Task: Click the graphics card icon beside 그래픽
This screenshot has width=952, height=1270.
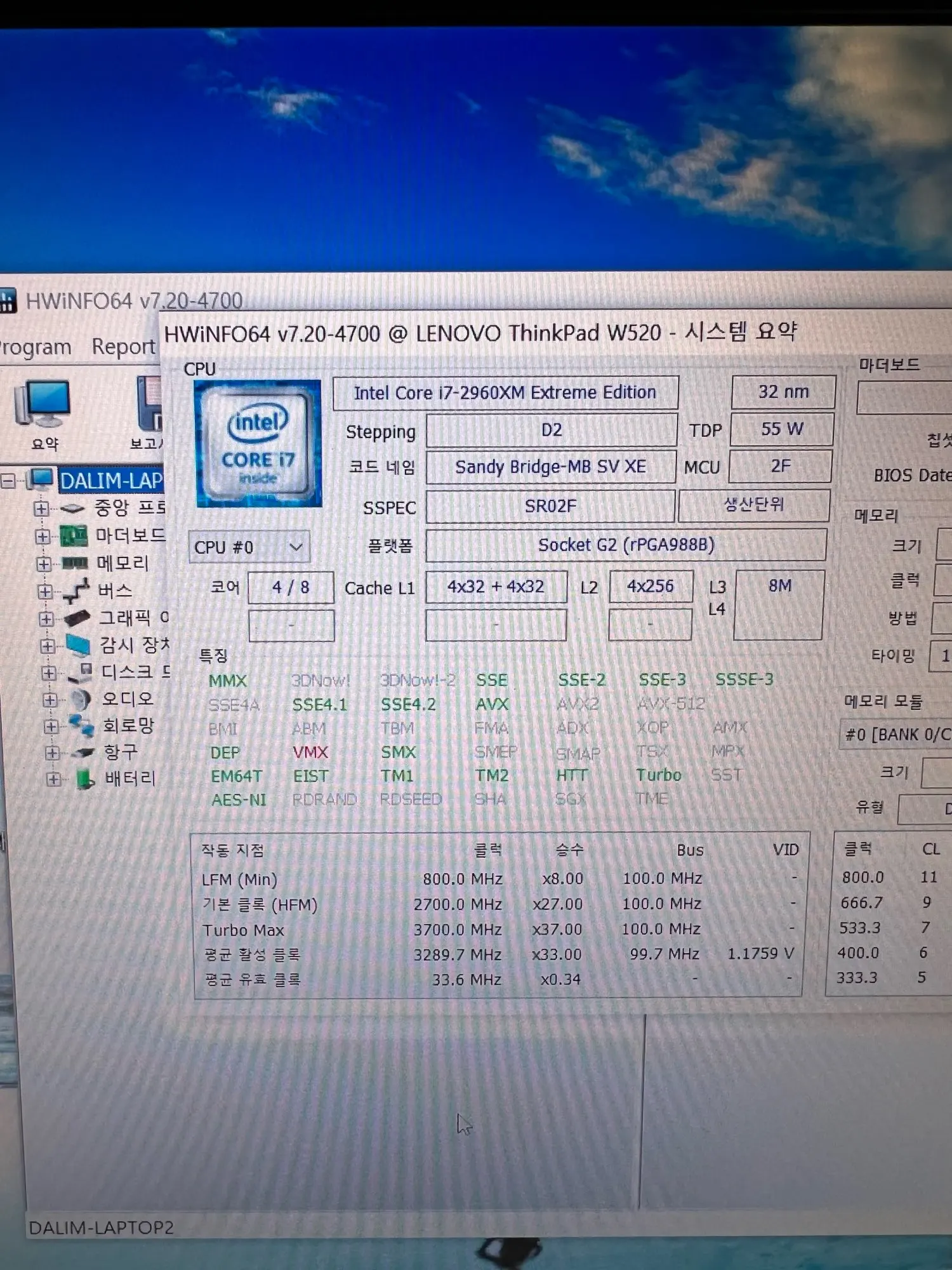Action: [x=77, y=618]
